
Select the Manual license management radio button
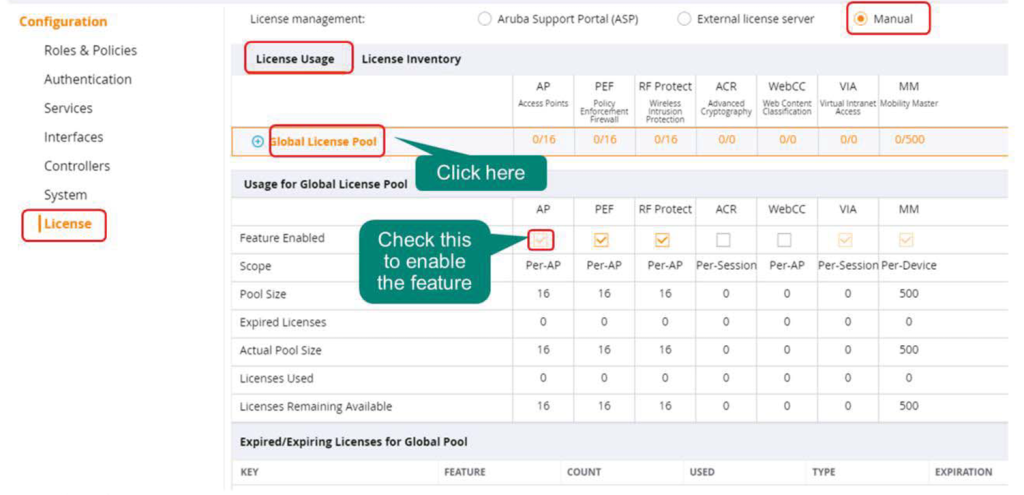pos(860,19)
